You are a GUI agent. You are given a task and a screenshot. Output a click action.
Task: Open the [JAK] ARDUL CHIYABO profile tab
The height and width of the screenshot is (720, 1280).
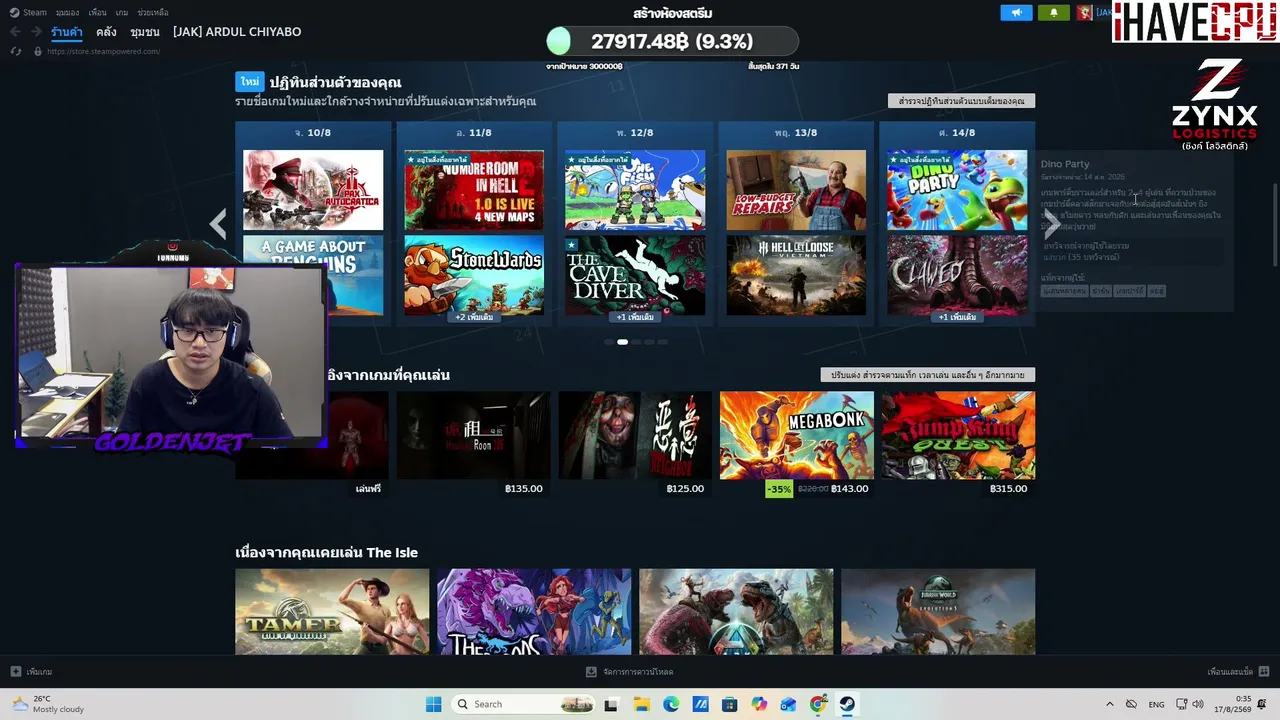pos(237,32)
